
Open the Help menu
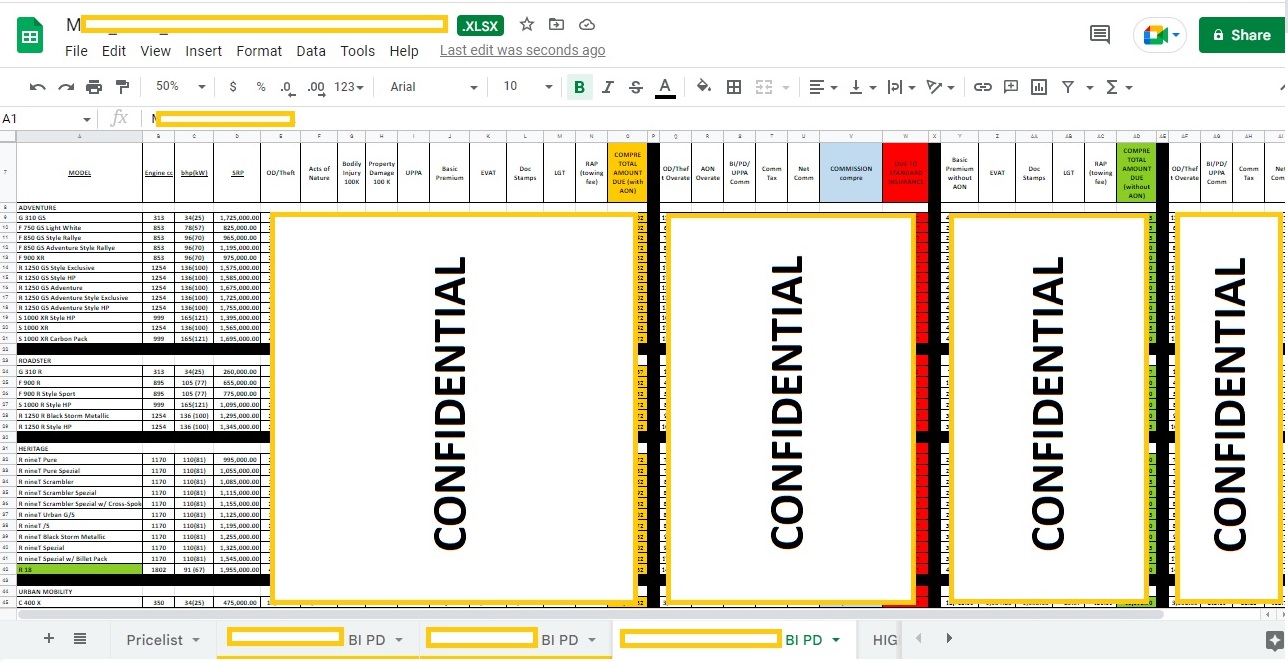(x=404, y=51)
